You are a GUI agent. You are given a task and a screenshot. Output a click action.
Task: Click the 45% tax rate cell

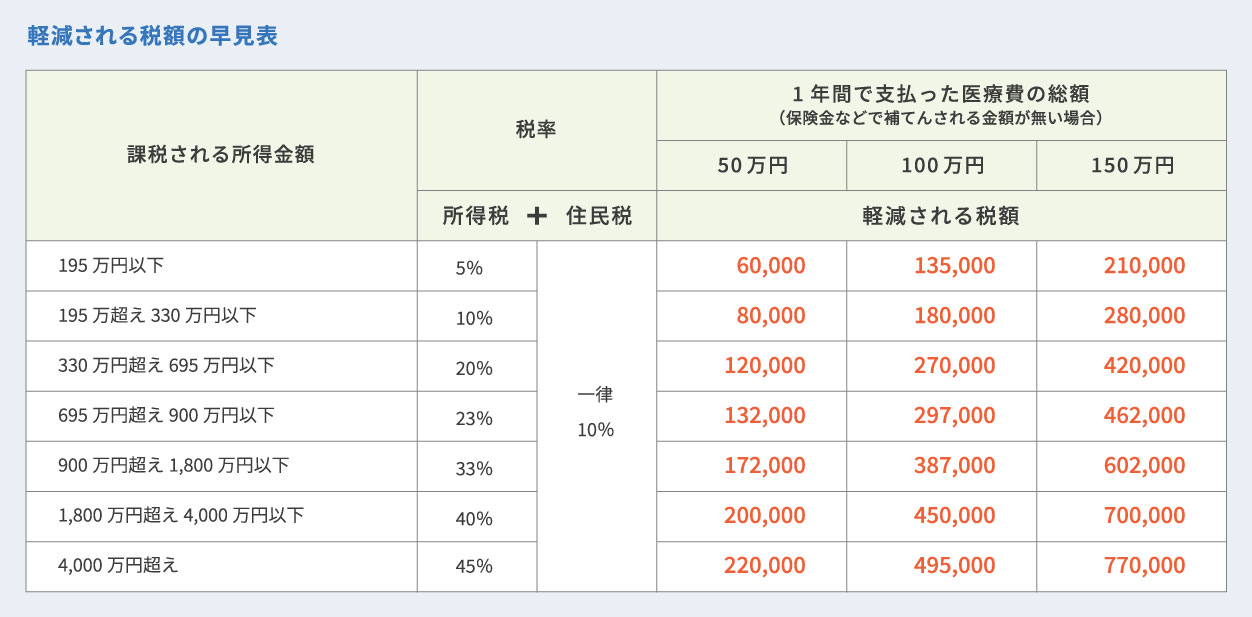tap(477, 567)
